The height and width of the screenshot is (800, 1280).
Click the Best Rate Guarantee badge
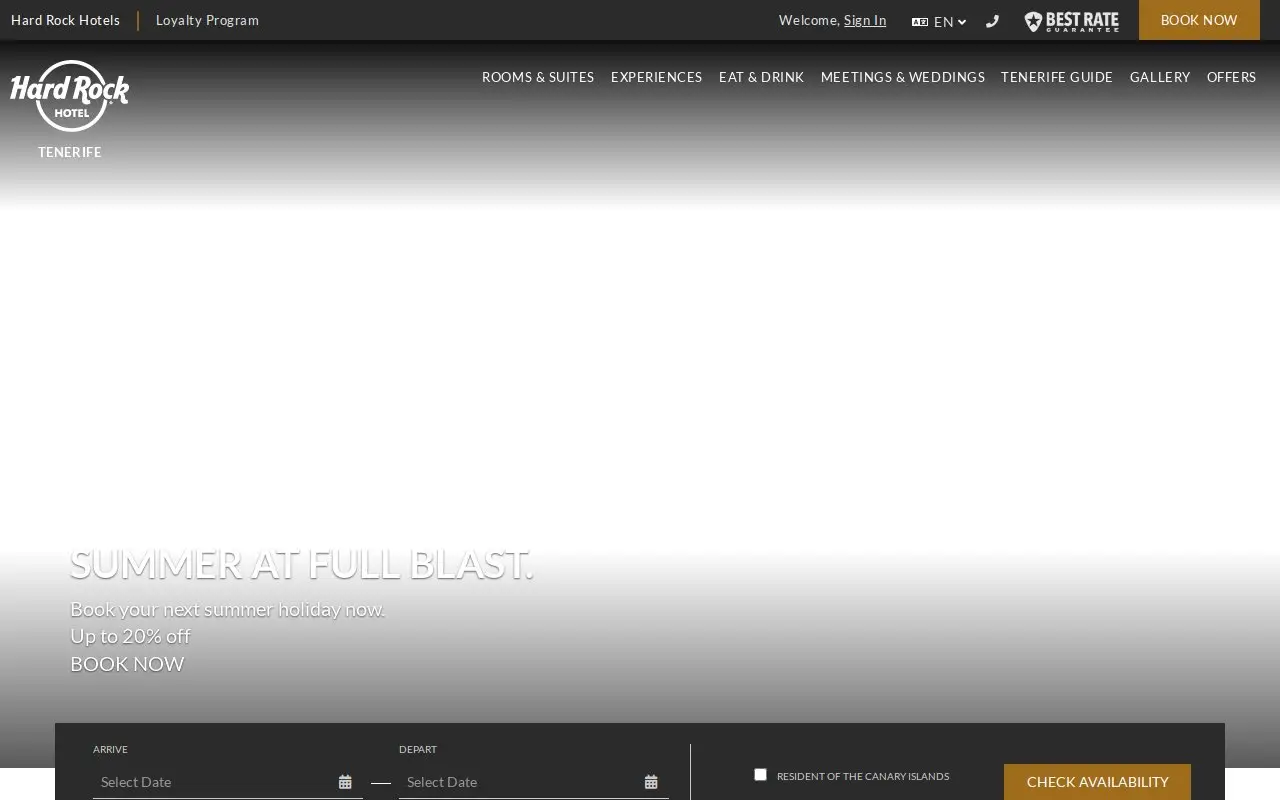(x=1071, y=21)
